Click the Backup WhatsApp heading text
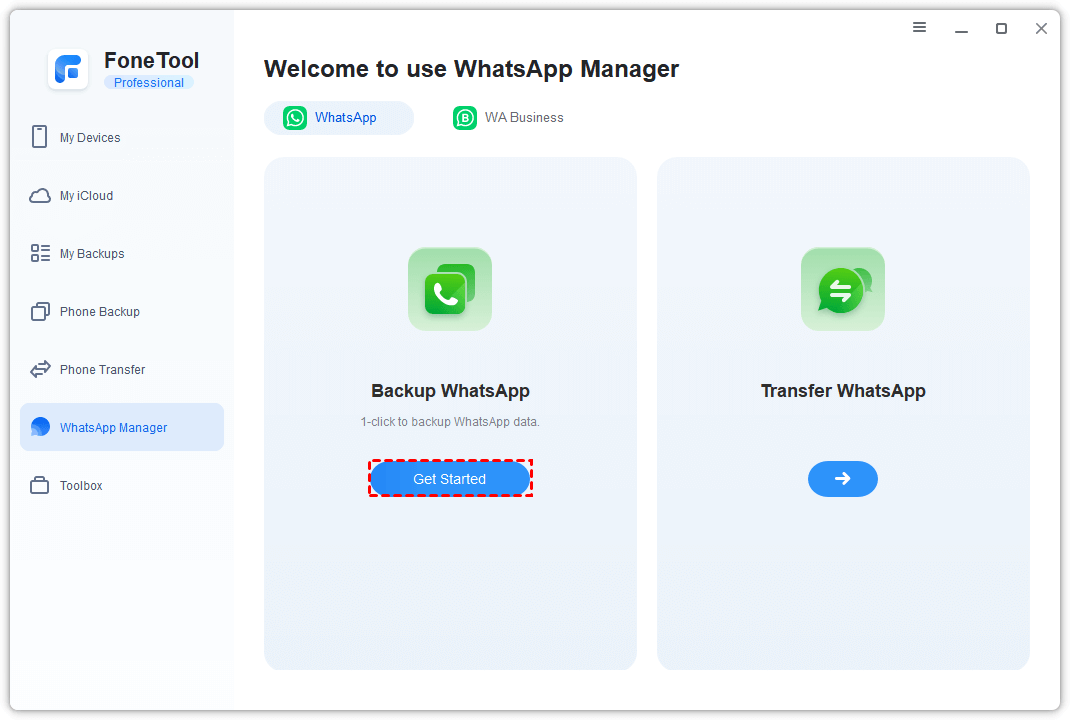This screenshot has height=720, width=1070. pos(450,391)
